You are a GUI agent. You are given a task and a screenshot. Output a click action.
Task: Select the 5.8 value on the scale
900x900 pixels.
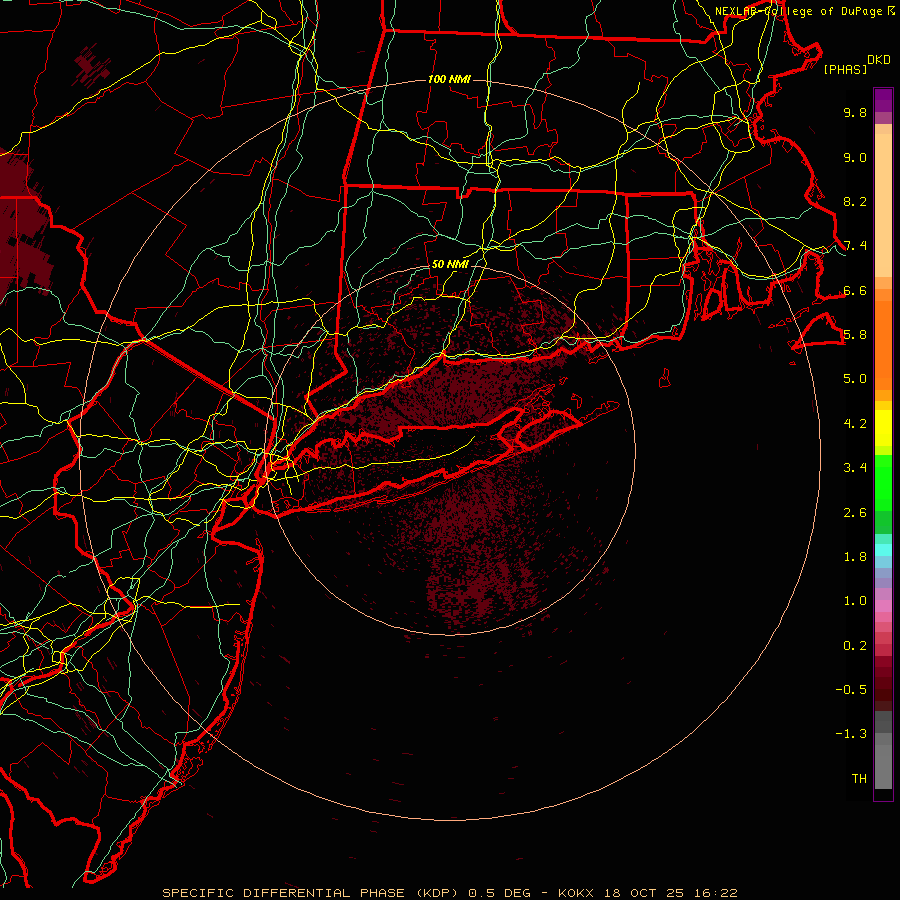(x=855, y=335)
